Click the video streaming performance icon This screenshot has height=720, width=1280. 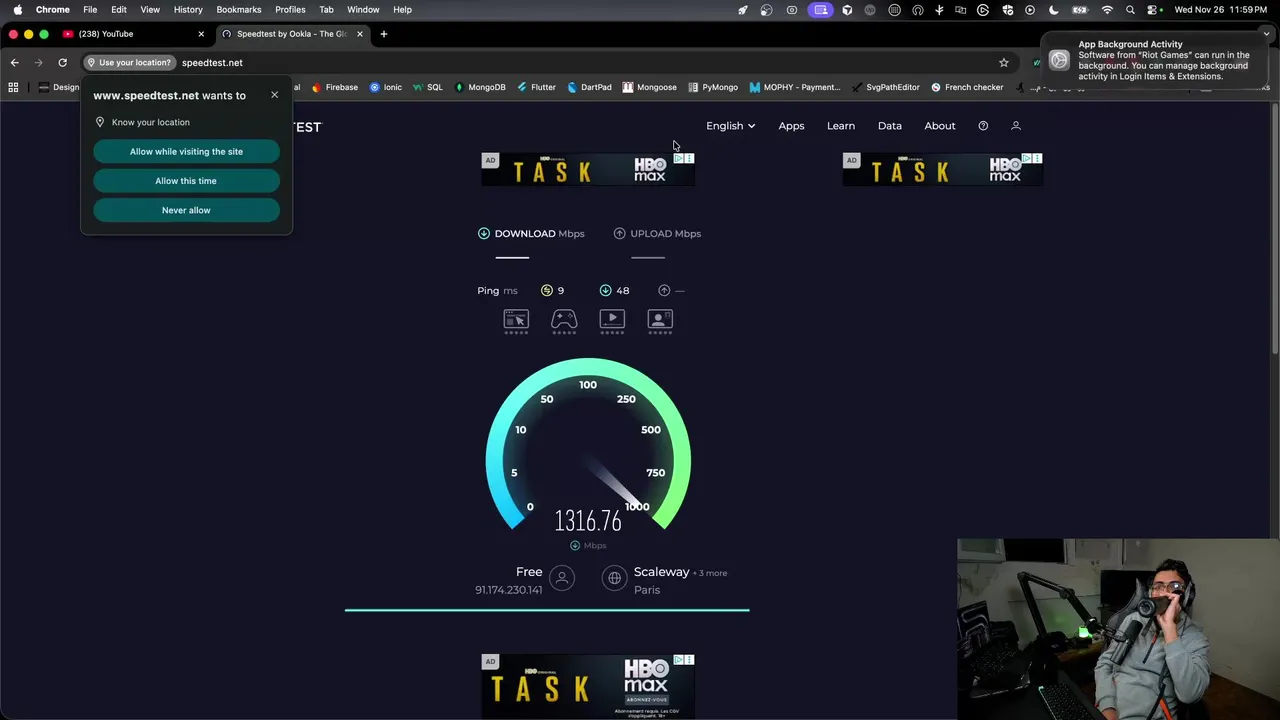(612, 319)
